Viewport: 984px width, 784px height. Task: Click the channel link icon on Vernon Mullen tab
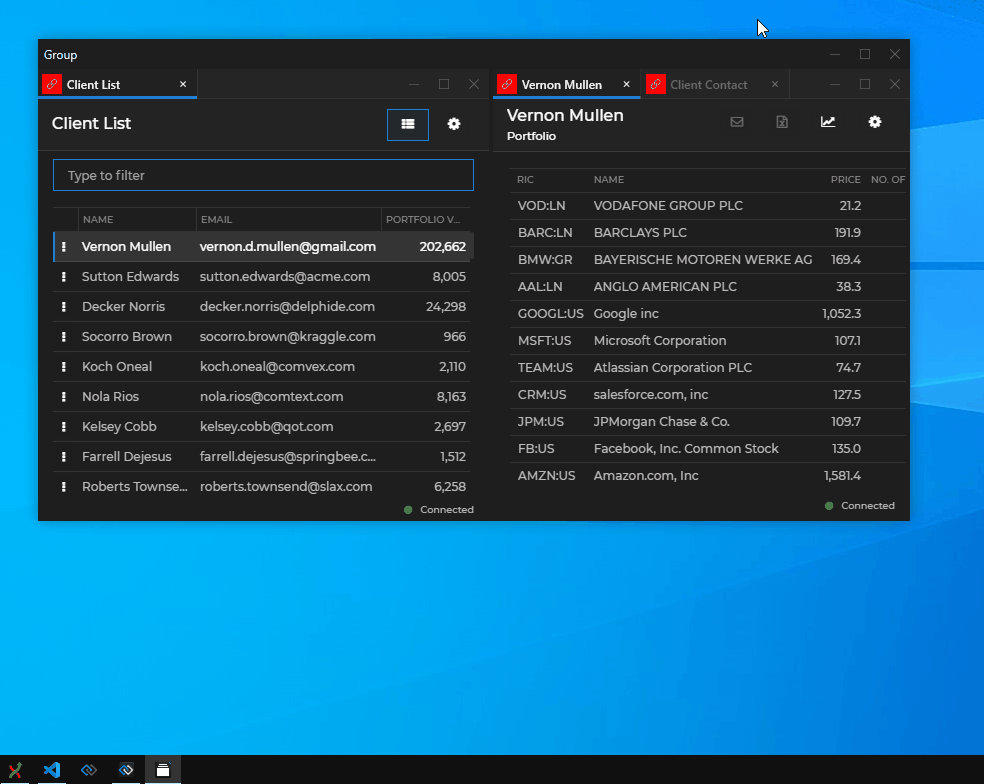508,84
